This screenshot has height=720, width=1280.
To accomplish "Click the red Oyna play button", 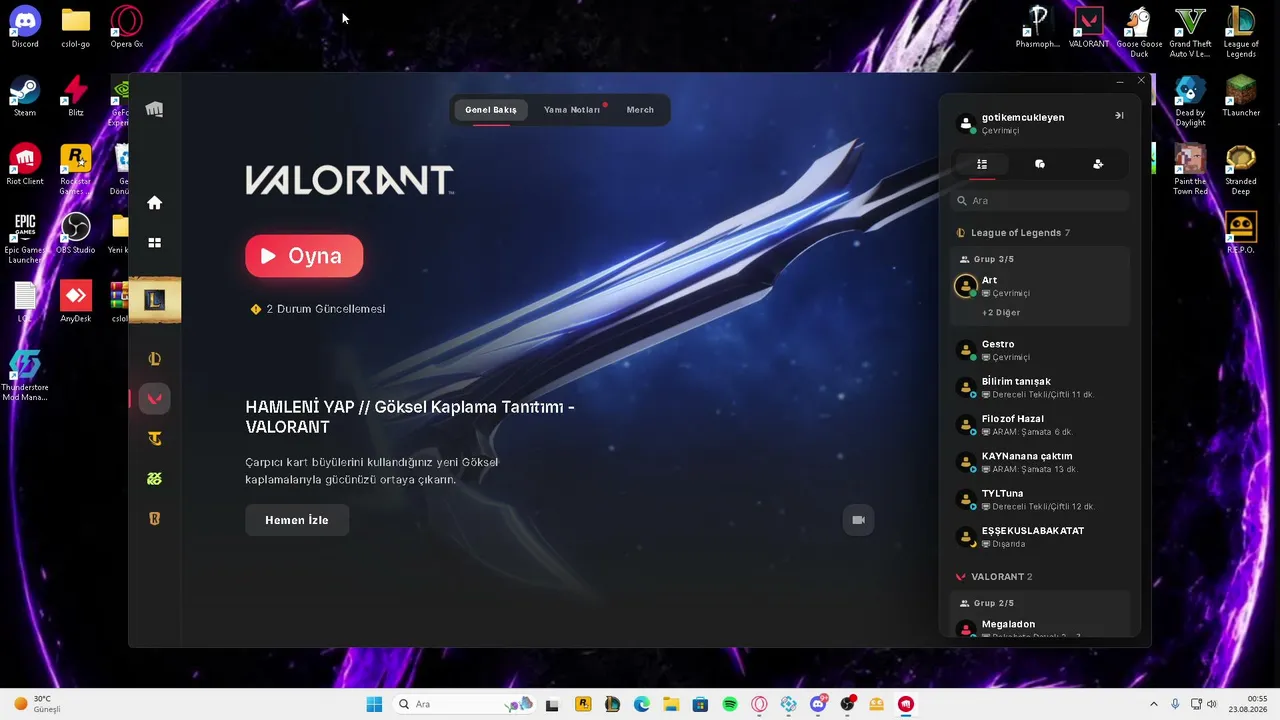I will tap(304, 256).
